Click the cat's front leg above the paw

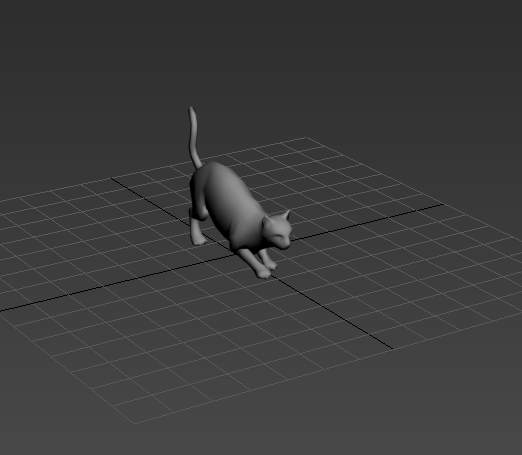(248, 260)
